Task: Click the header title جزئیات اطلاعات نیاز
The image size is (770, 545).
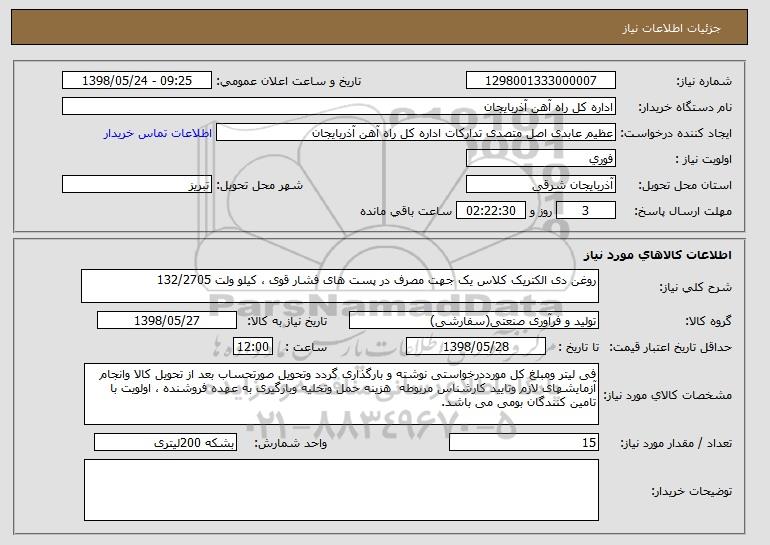Action: pos(671,28)
